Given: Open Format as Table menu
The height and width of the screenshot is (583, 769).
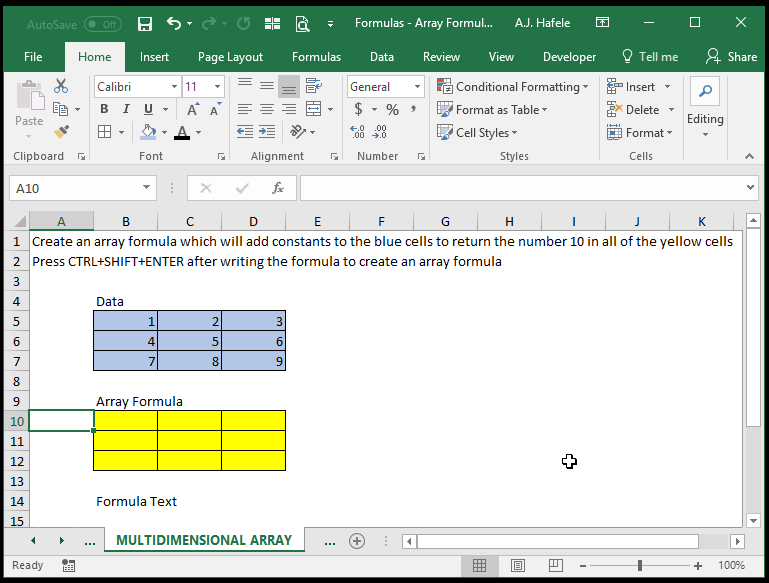Looking at the screenshot, I should (492, 109).
